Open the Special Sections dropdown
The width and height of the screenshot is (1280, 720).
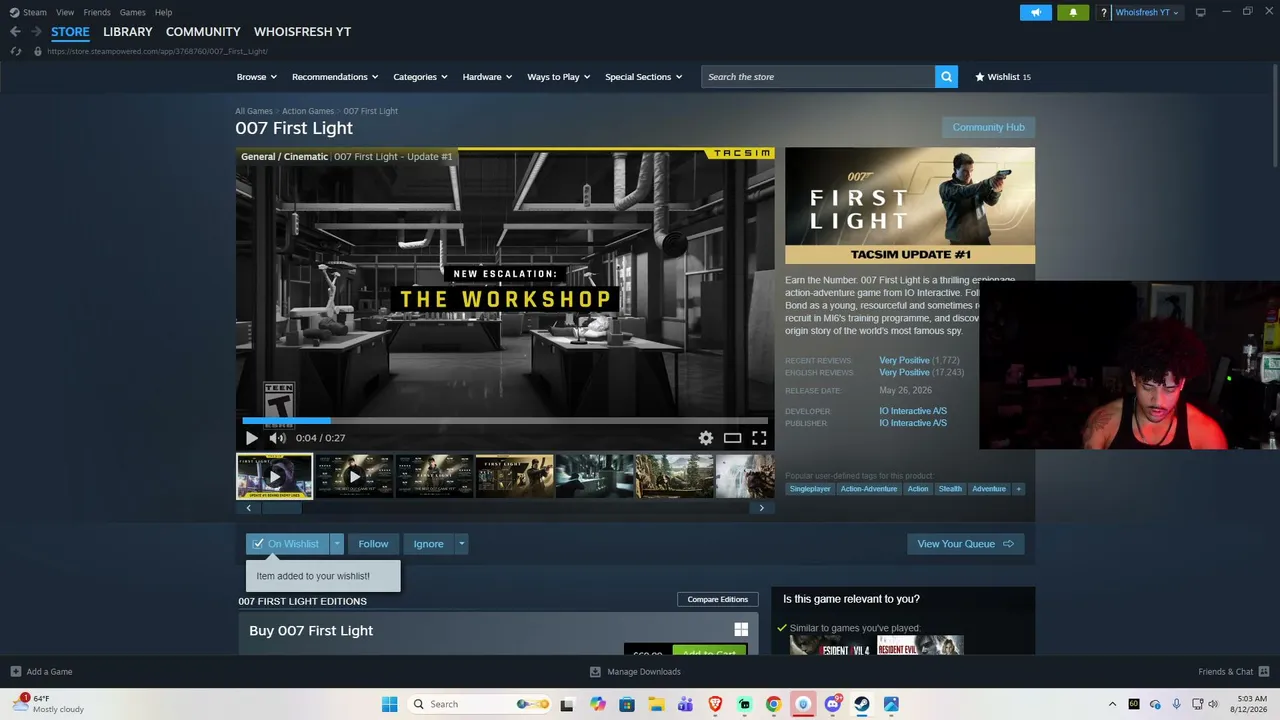click(x=644, y=77)
